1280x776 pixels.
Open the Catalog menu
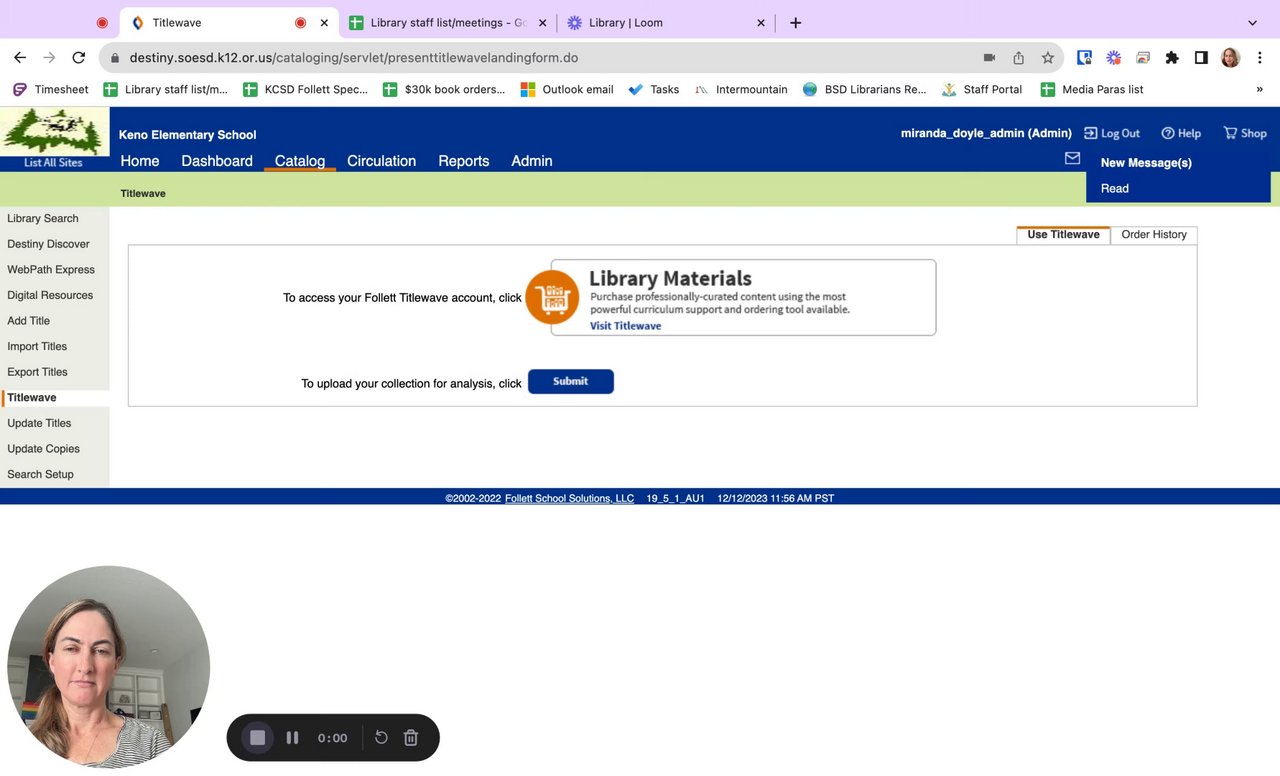pos(300,161)
